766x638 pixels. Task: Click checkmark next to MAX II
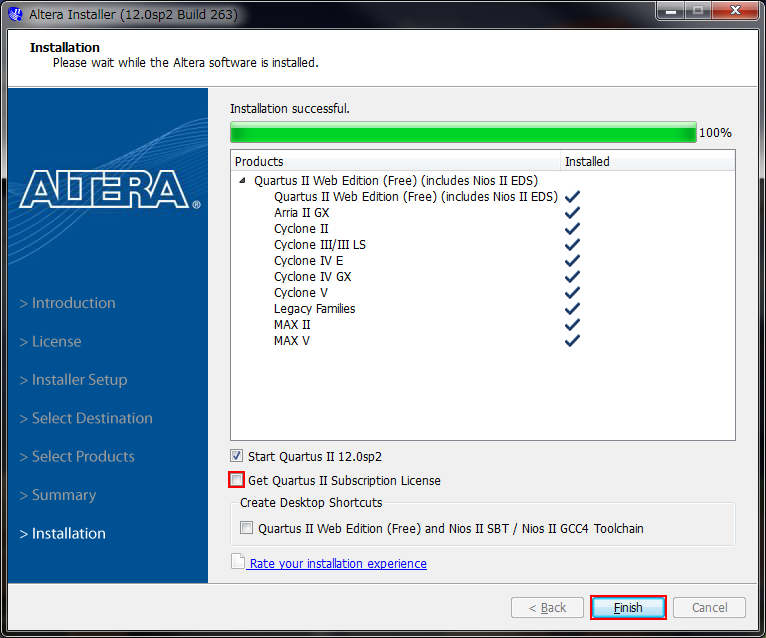click(572, 325)
